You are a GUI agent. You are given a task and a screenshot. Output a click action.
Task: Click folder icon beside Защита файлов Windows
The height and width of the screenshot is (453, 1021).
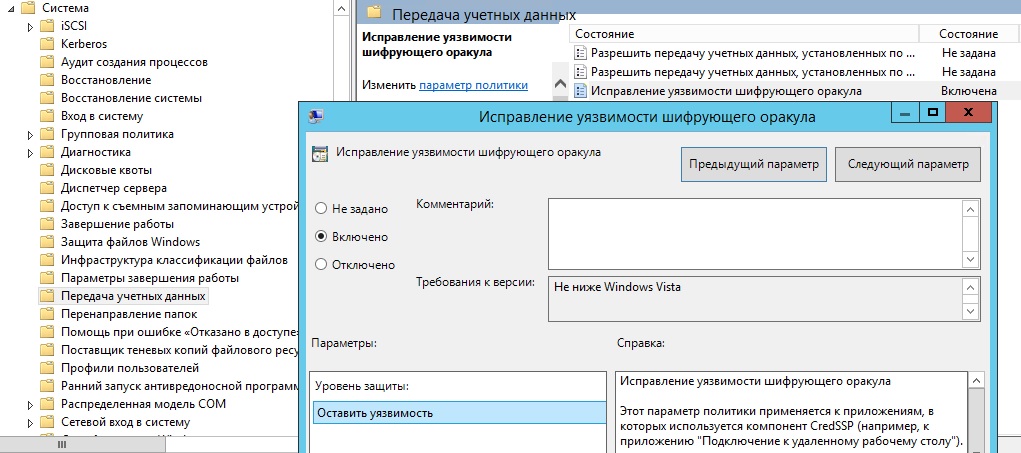tap(46, 242)
